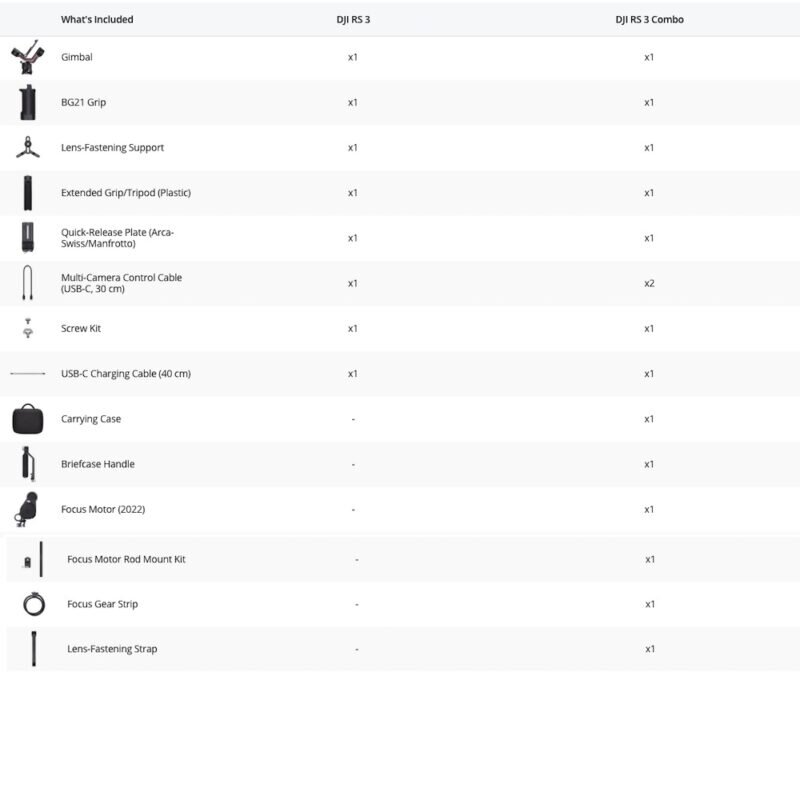The width and height of the screenshot is (800, 800).
Task: Click the Quick-Release Plate icon
Action: (x=28, y=238)
